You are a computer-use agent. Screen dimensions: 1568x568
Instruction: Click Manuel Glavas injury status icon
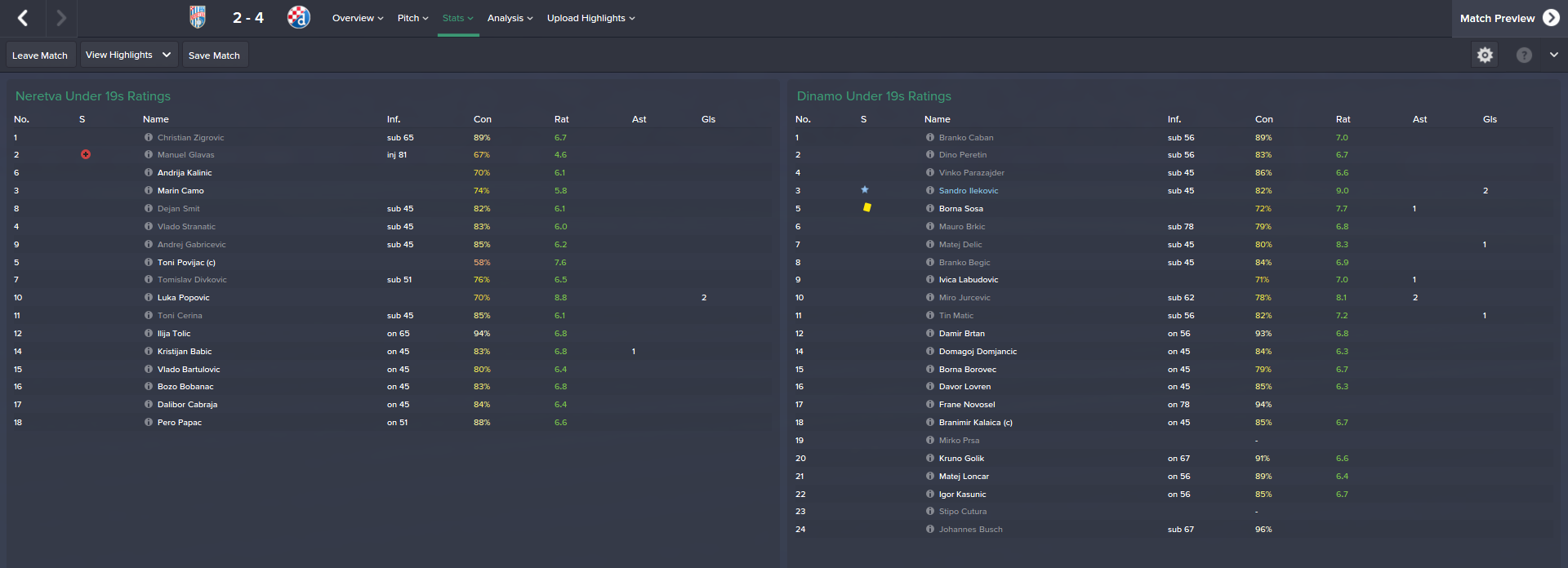[x=86, y=155]
